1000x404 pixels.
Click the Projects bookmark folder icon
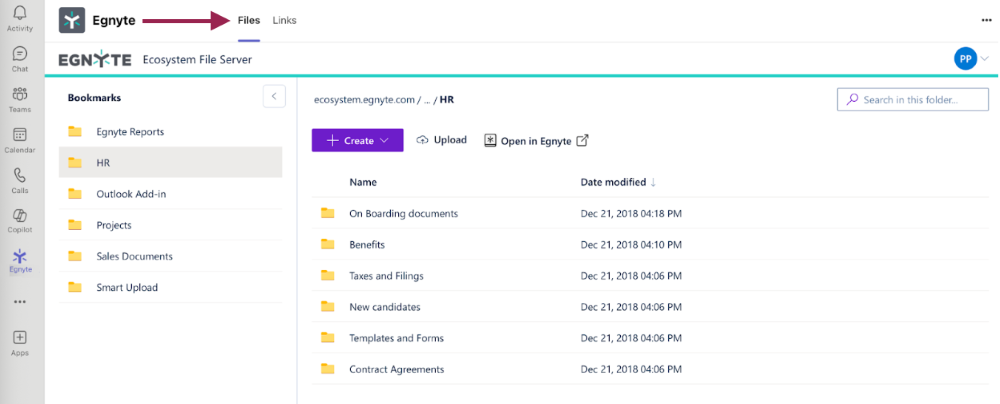pyautogui.click(x=75, y=225)
